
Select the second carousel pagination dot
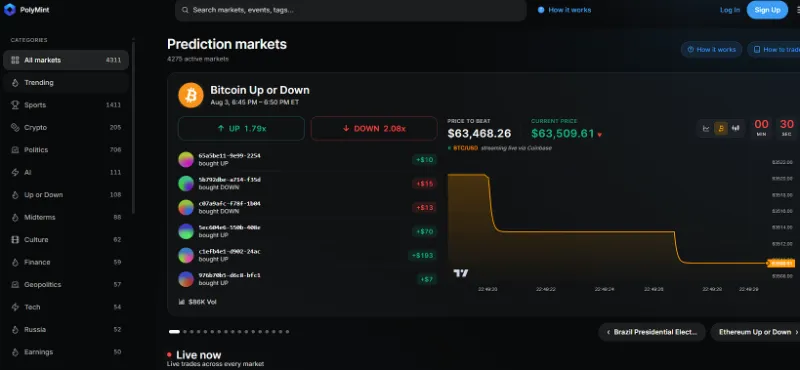(185, 332)
